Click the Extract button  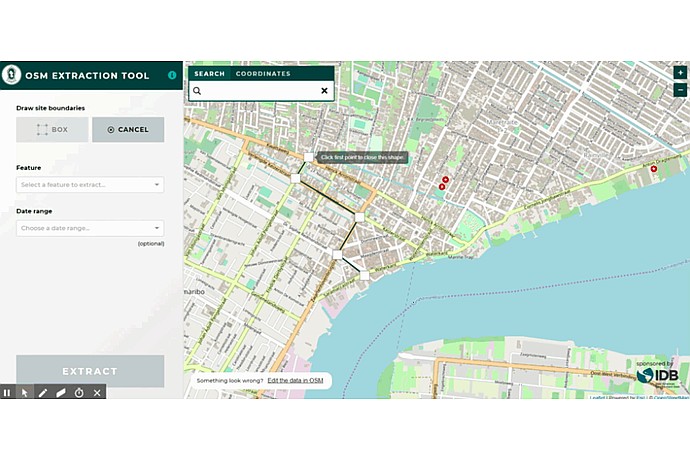90,371
